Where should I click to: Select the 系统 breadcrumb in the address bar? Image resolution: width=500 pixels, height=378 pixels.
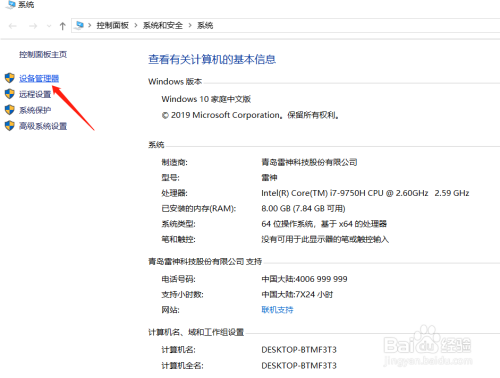click(205, 25)
